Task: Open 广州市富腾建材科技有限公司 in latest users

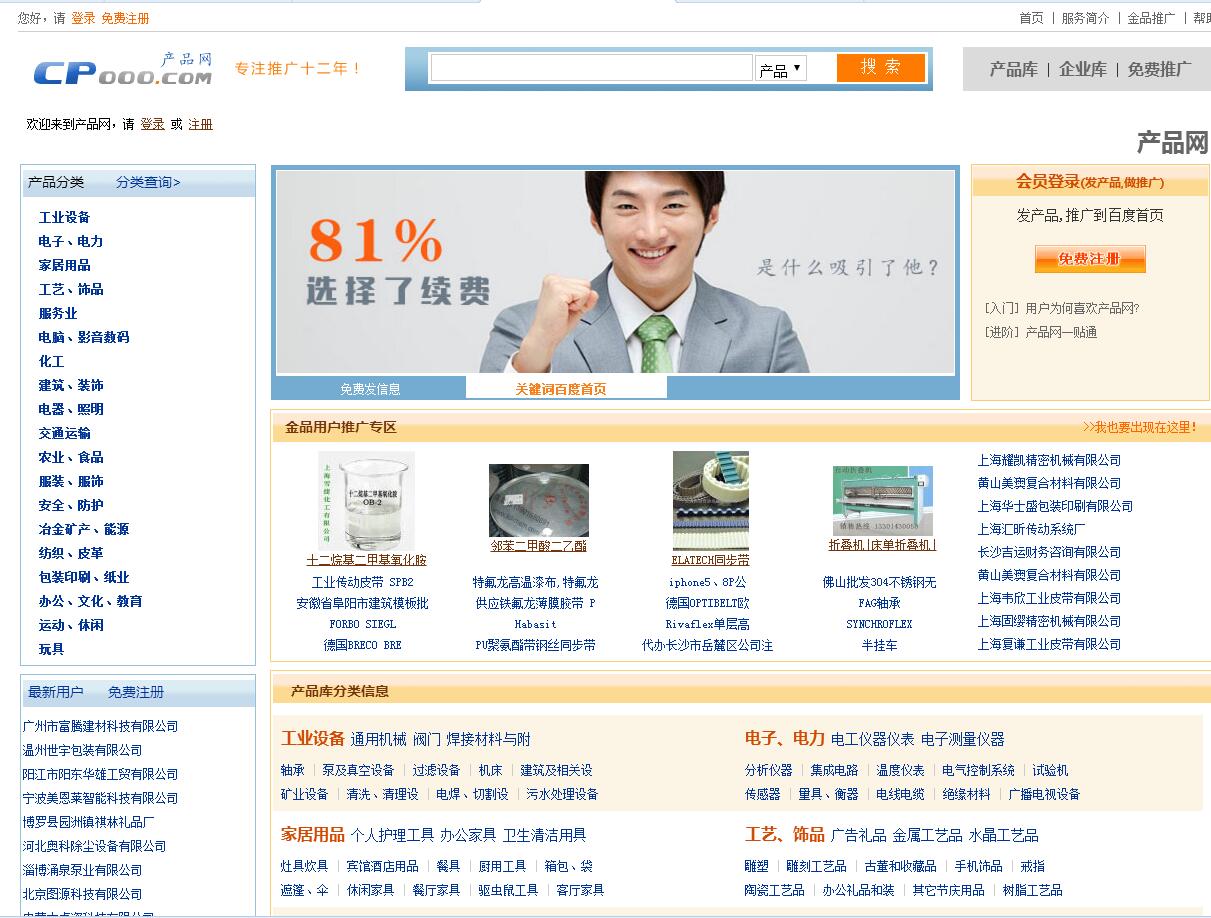Action: tap(100, 726)
